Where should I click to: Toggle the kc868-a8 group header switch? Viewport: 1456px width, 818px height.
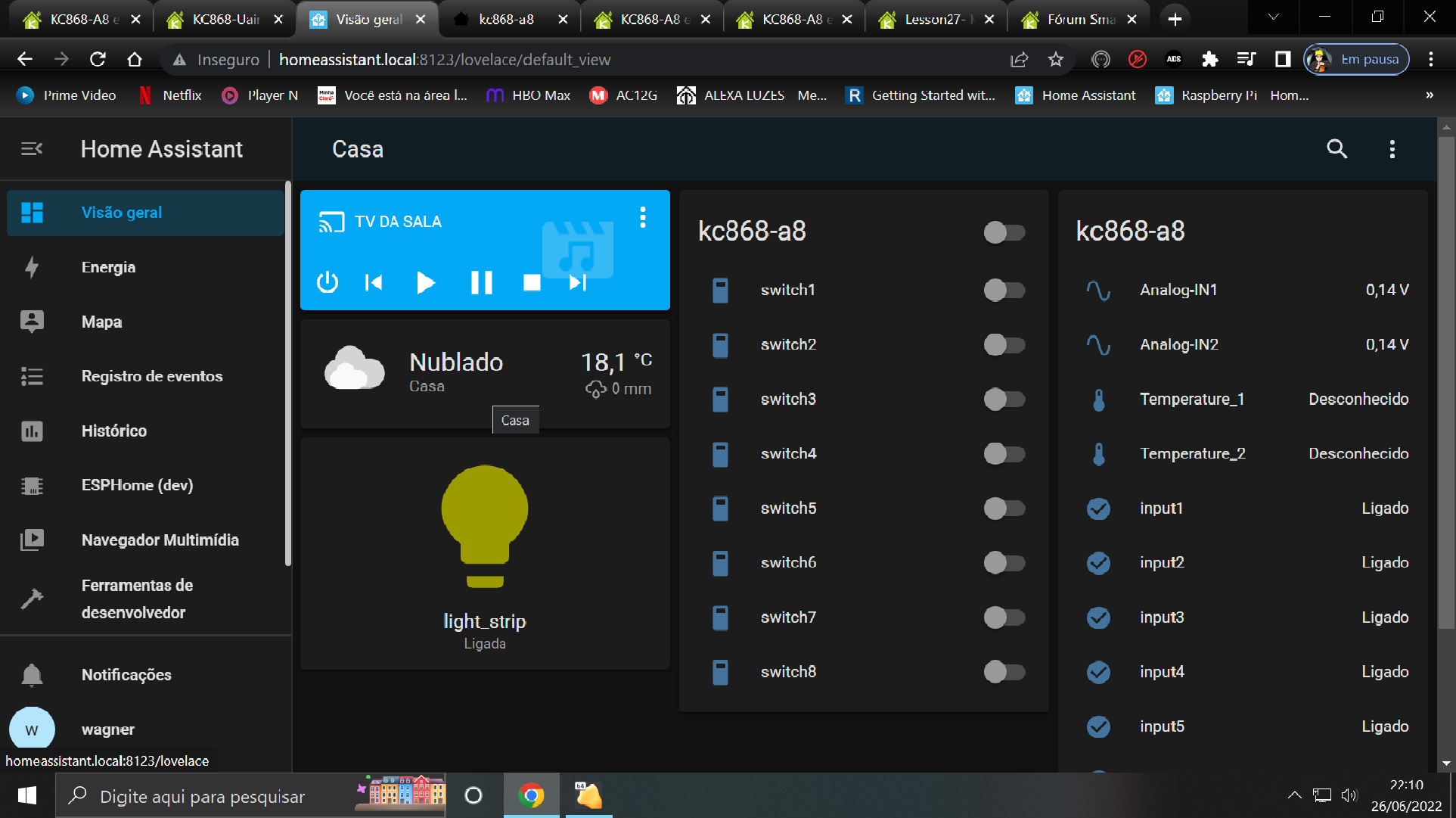coord(1004,232)
